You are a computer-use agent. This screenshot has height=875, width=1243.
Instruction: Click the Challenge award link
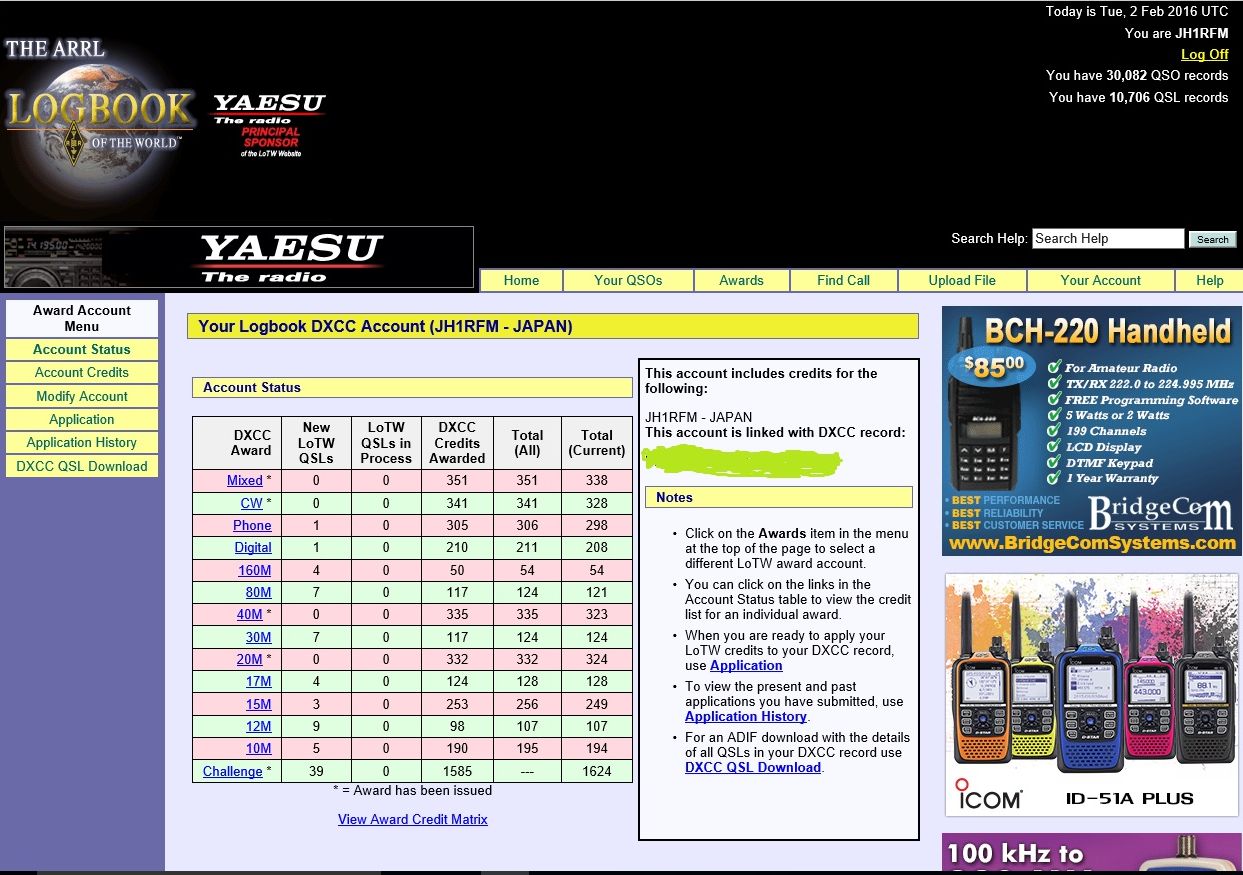click(x=232, y=771)
